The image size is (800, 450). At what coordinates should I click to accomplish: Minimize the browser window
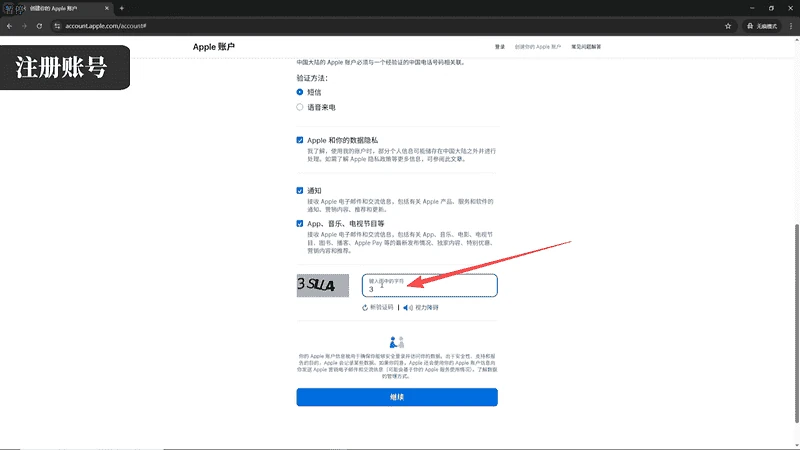click(752, 8)
